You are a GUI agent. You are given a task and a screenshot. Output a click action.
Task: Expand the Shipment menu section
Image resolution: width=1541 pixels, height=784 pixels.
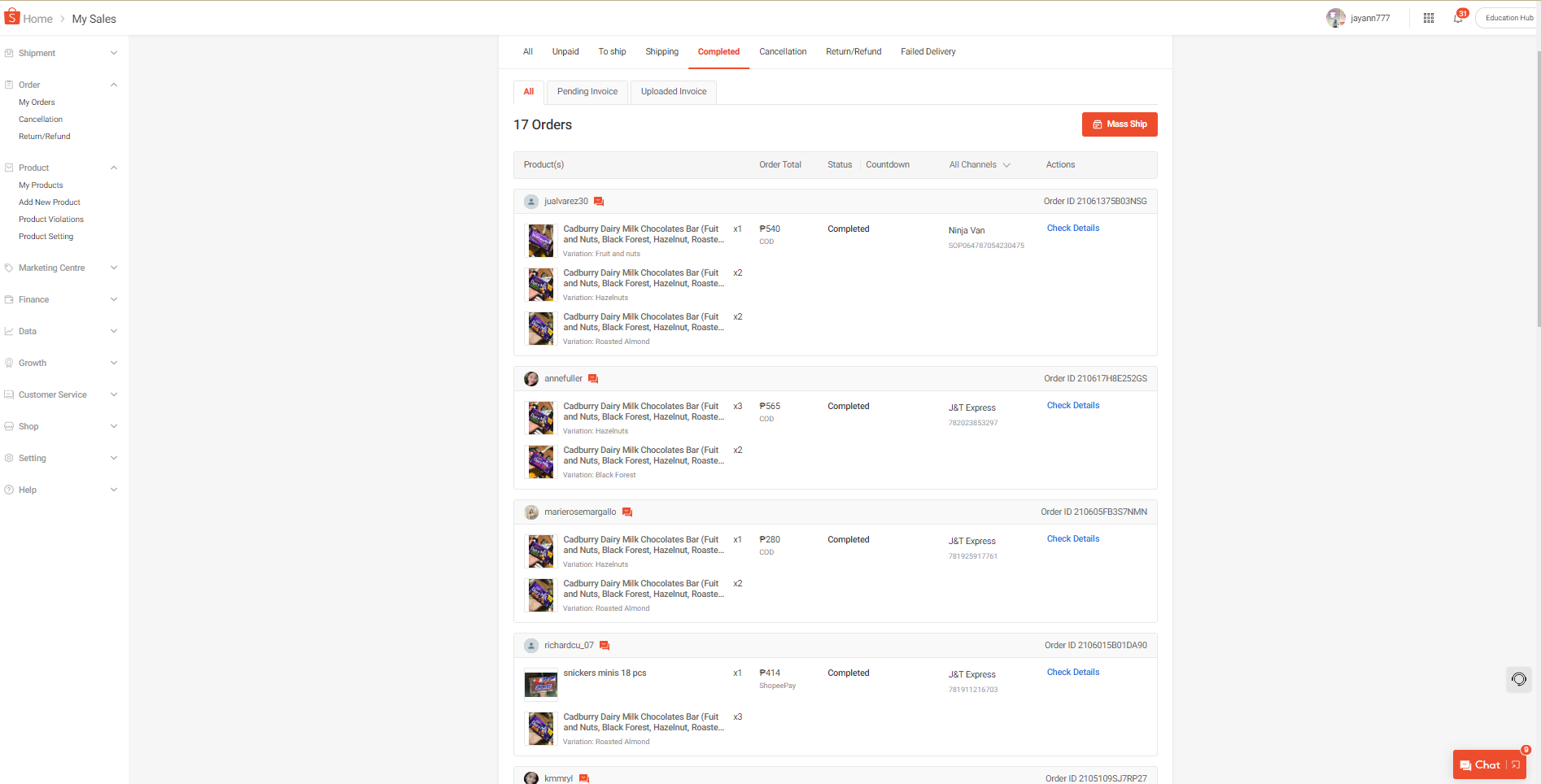point(114,54)
